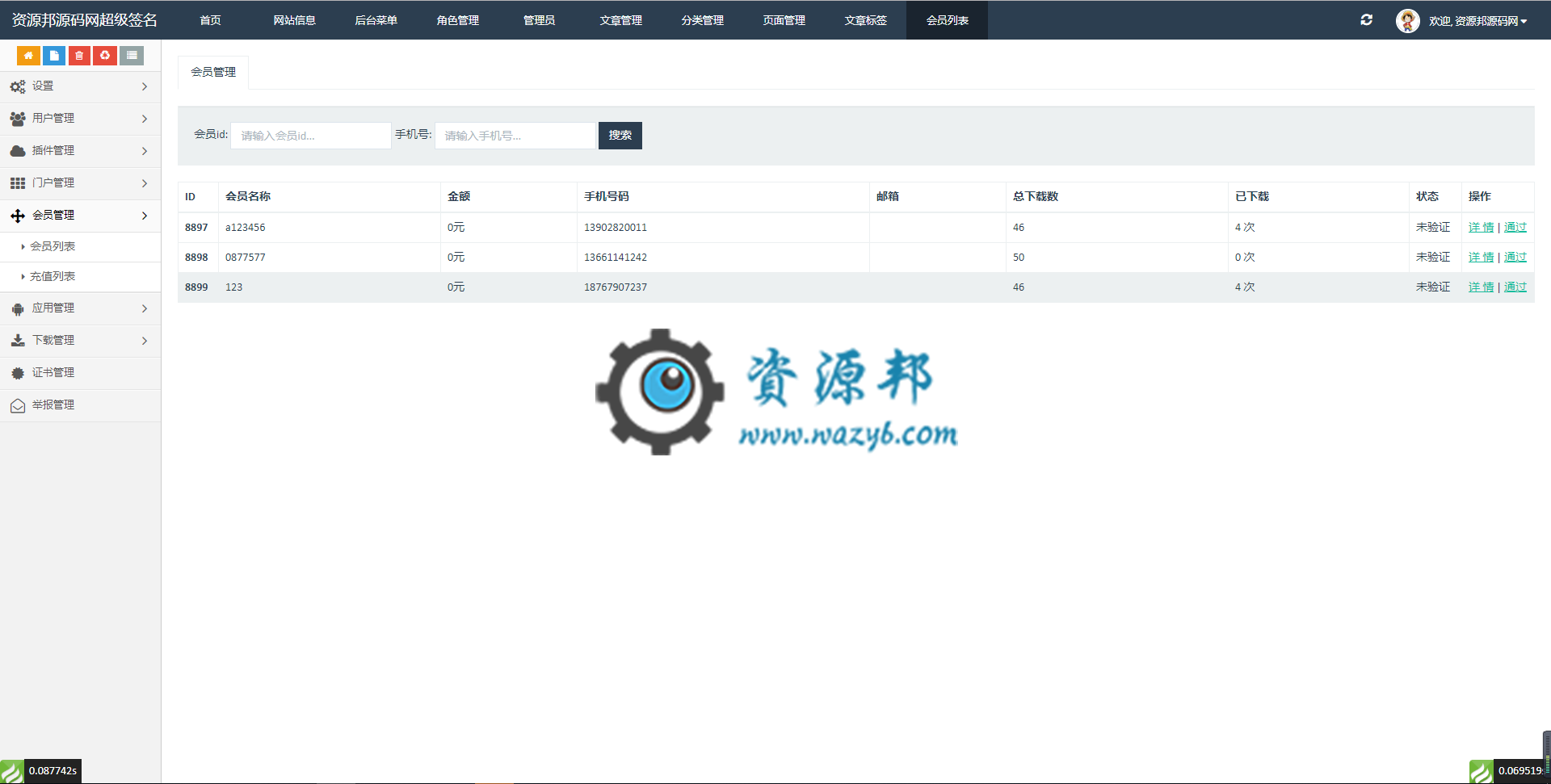Focus the 会员id input field
1551x784 pixels.
point(311,136)
